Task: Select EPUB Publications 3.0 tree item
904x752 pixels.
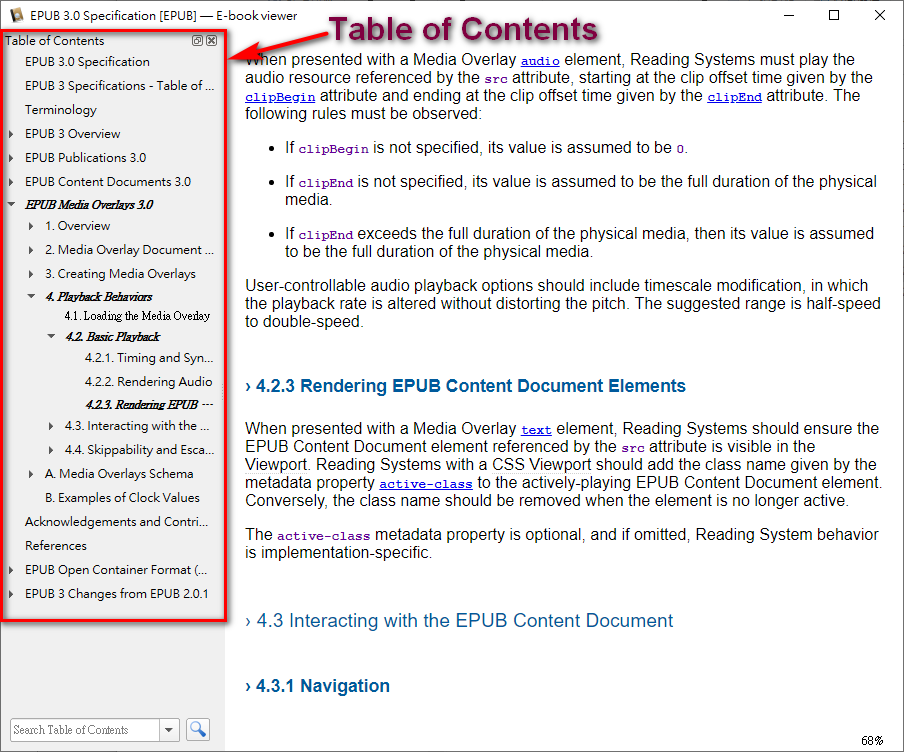Action: tap(85, 158)
